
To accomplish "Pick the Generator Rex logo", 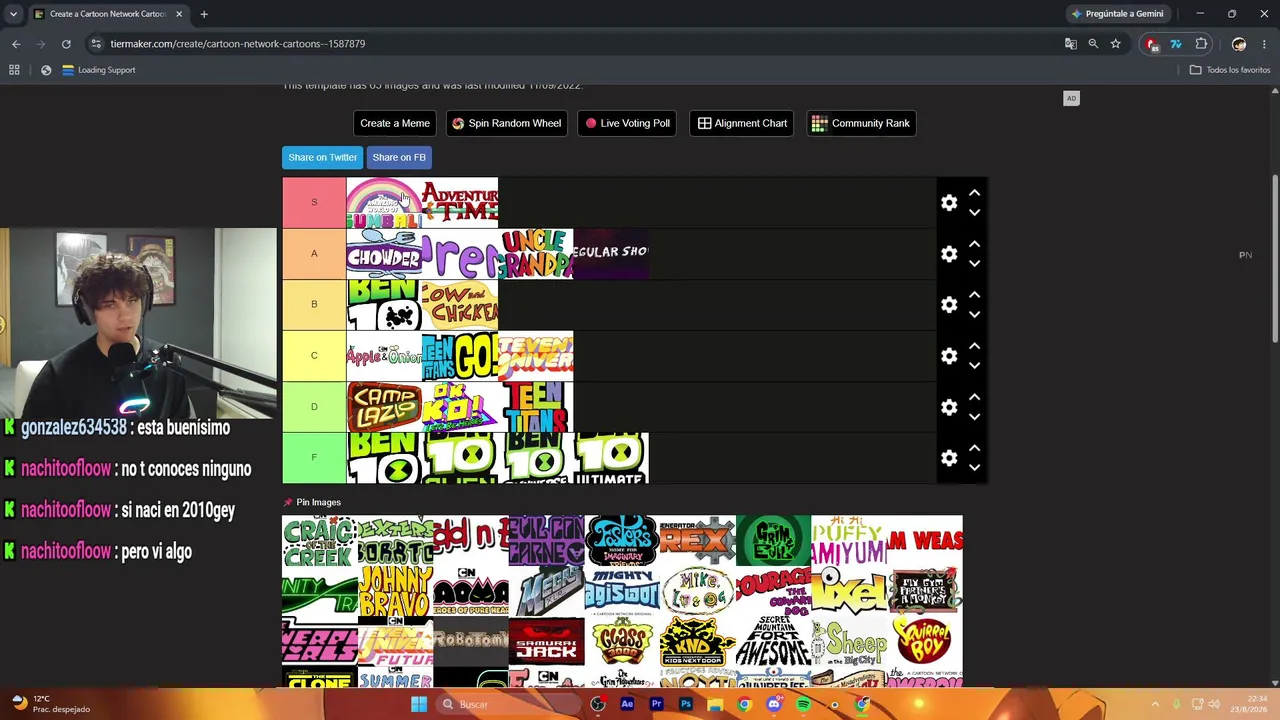I will [698, 541].
